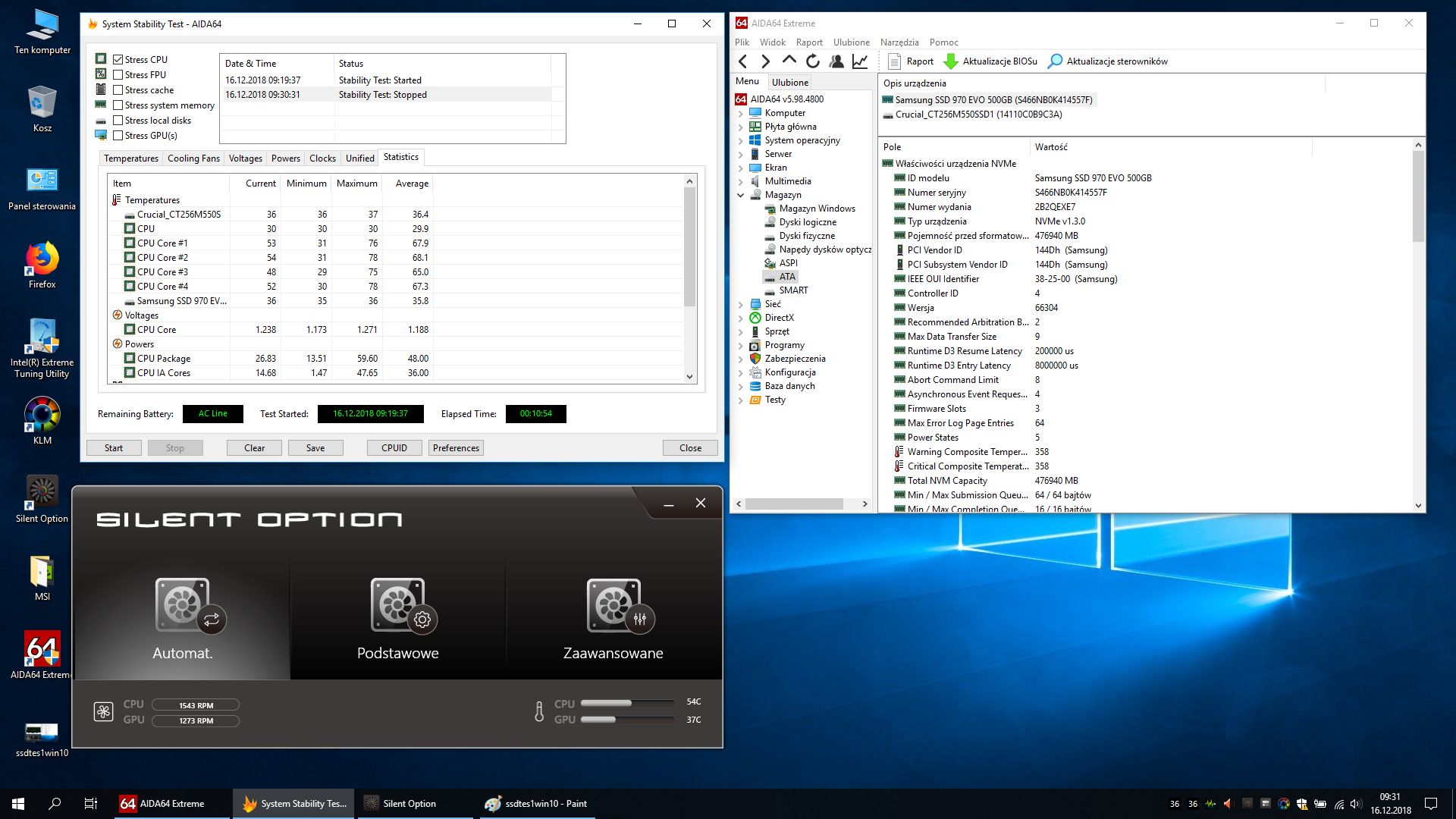The height and width of the screenshot is (819, 1456).
Task: Expand the System operacyjny tree node
Action: pyautogui.click(x=741, y=140)
